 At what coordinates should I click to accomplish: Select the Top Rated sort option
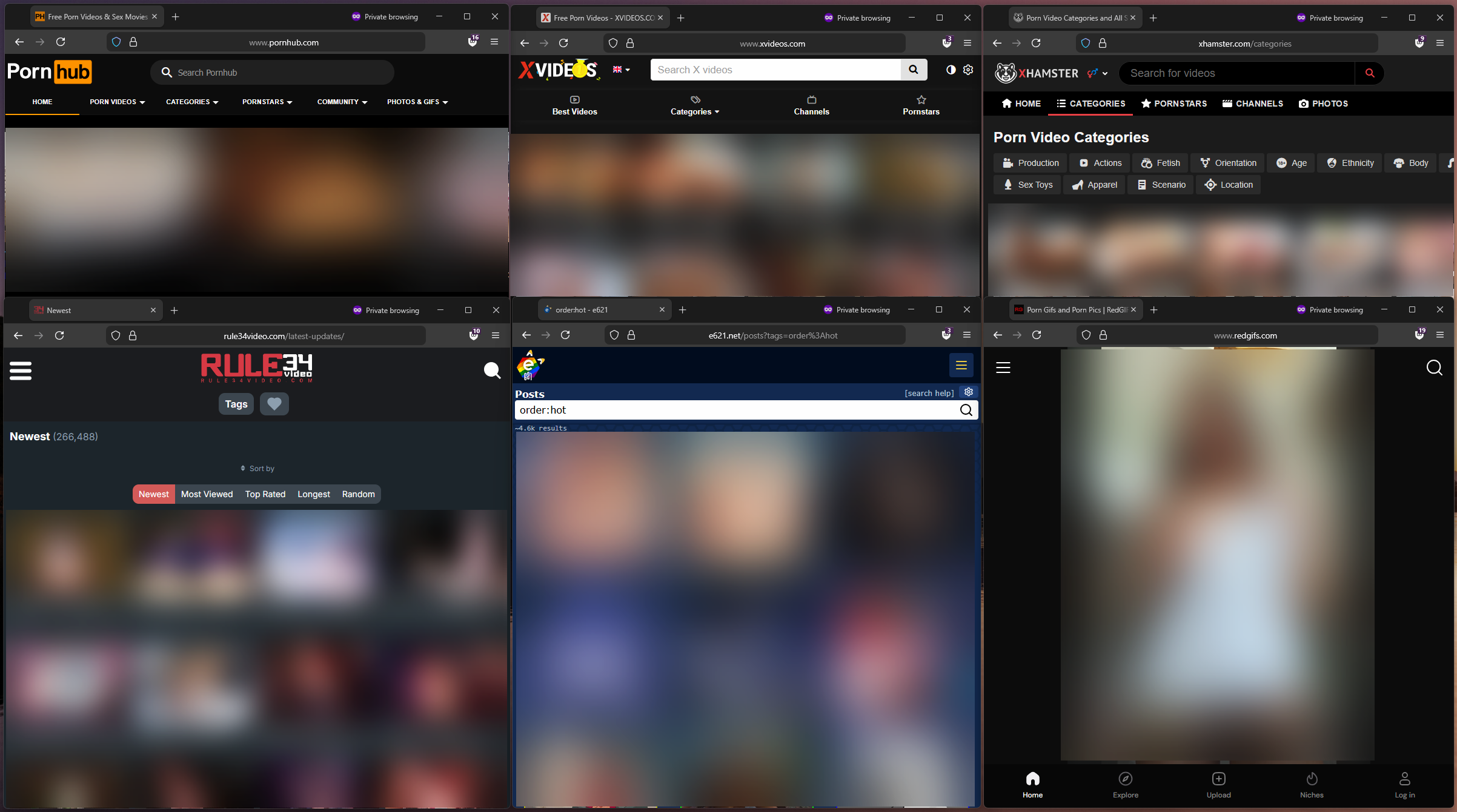265,494
